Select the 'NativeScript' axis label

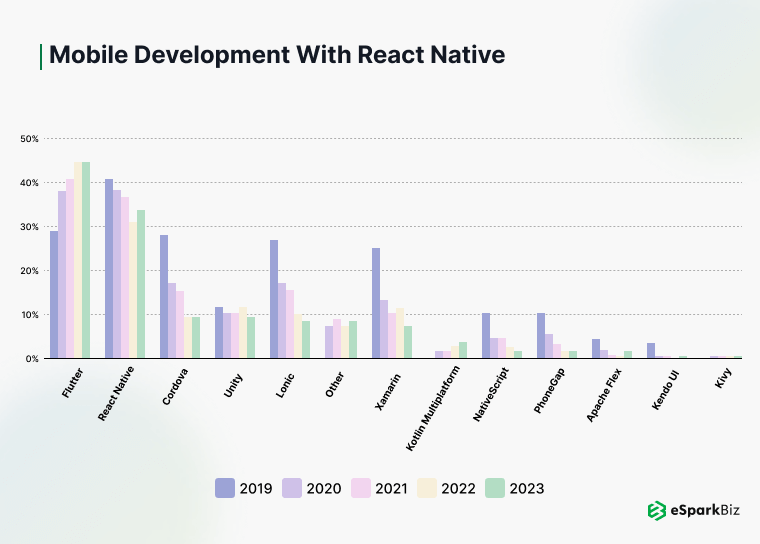491,394
